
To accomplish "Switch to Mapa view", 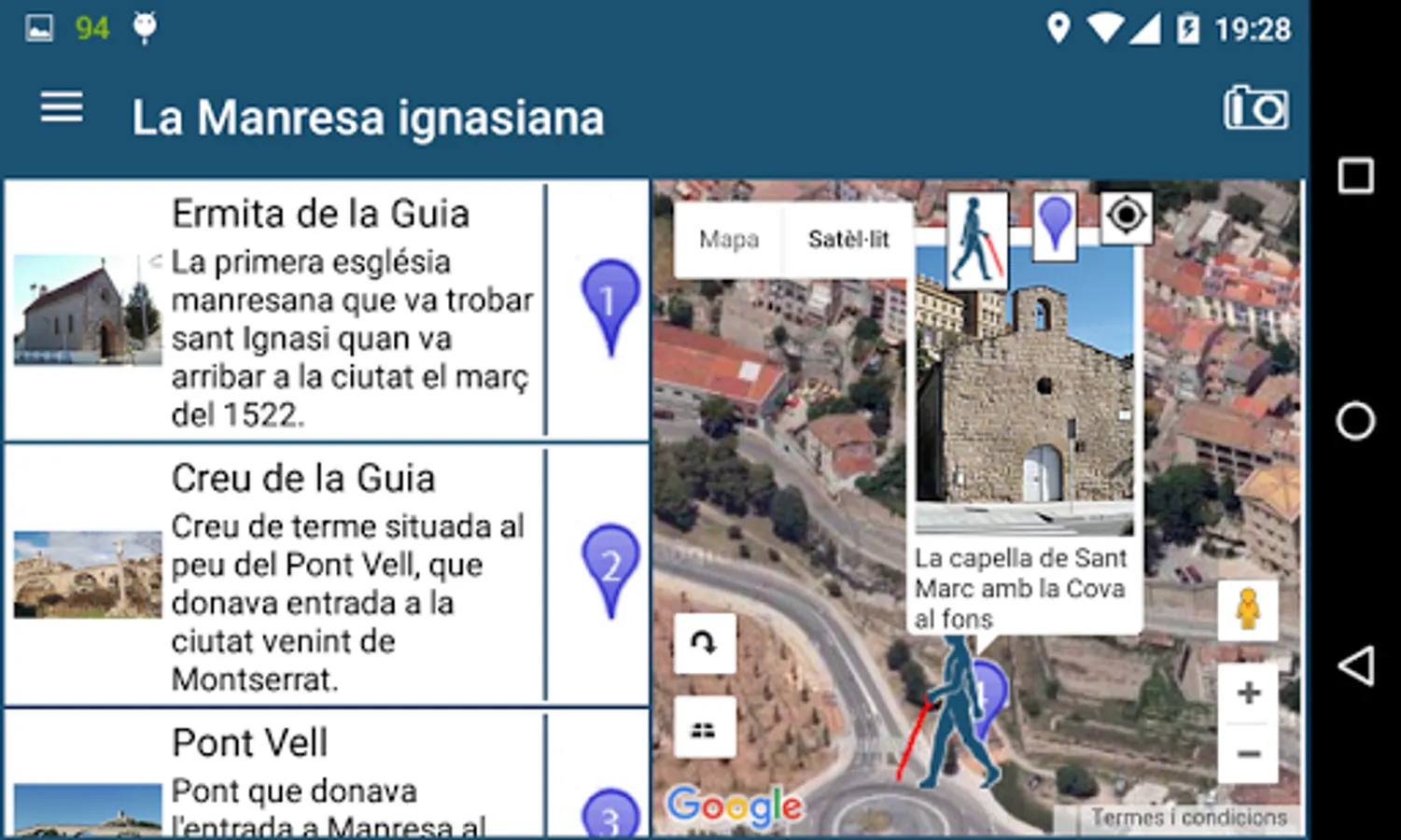I will (729, 240).
